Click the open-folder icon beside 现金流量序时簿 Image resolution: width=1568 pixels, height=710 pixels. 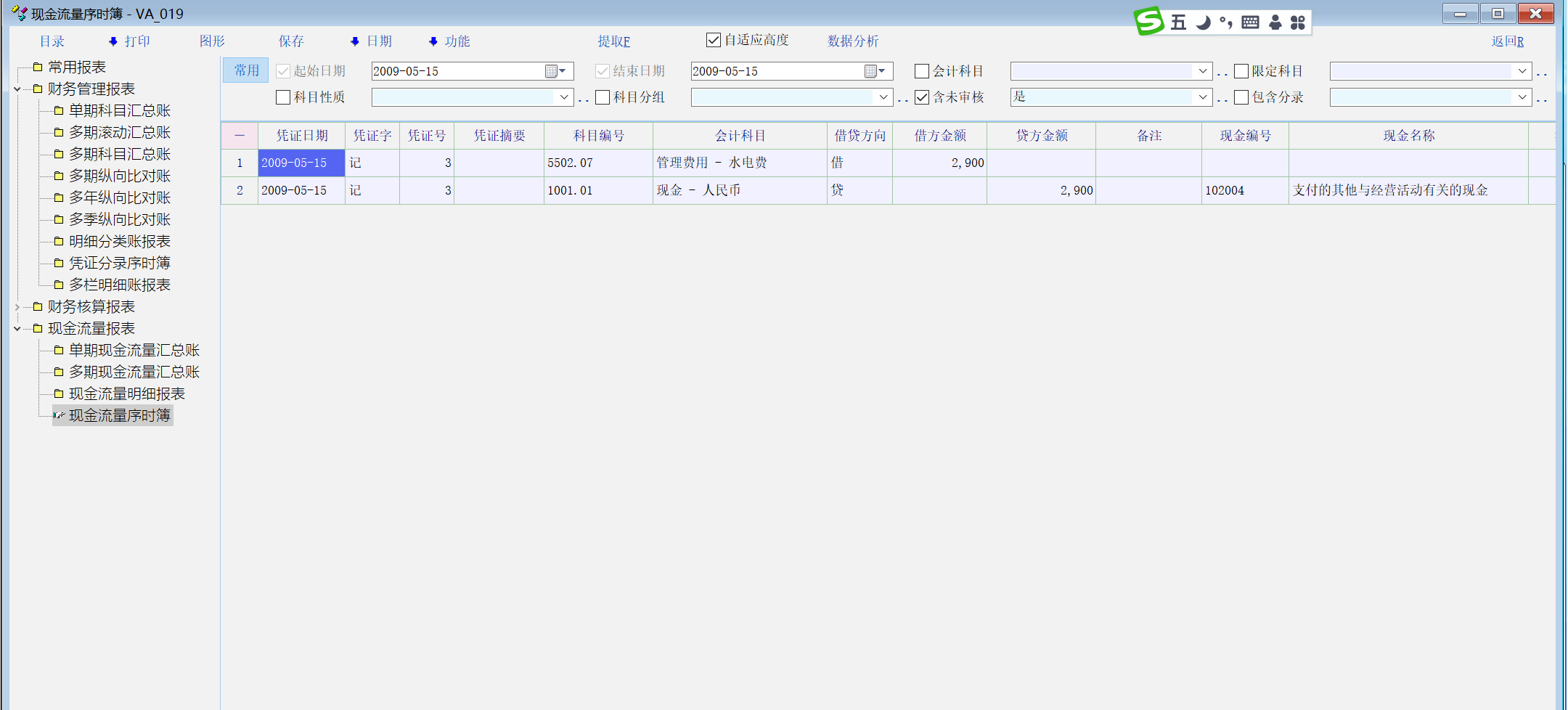[x=59, y=416]
